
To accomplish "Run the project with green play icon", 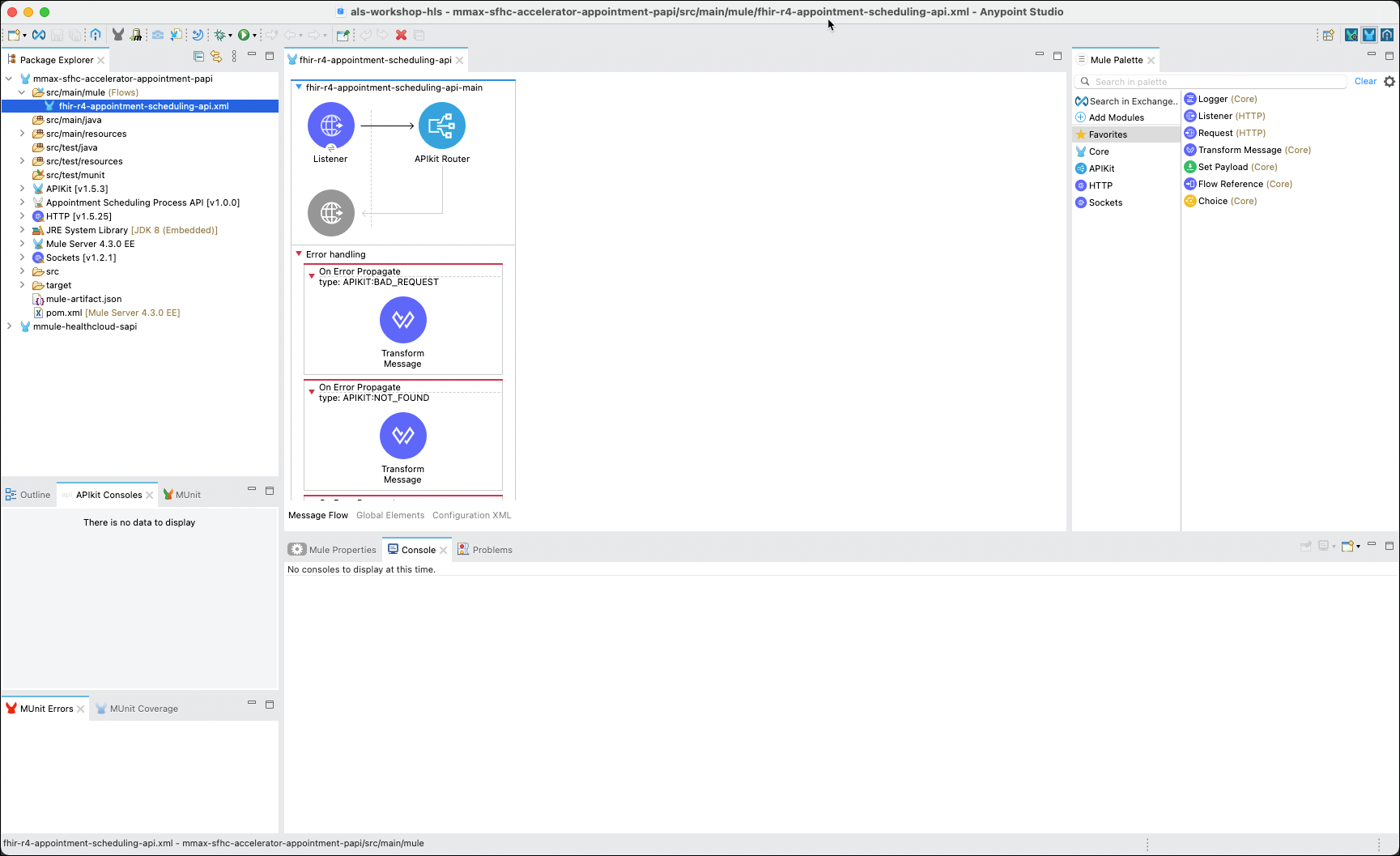I will pyautogui.click(x=244, y=35).
